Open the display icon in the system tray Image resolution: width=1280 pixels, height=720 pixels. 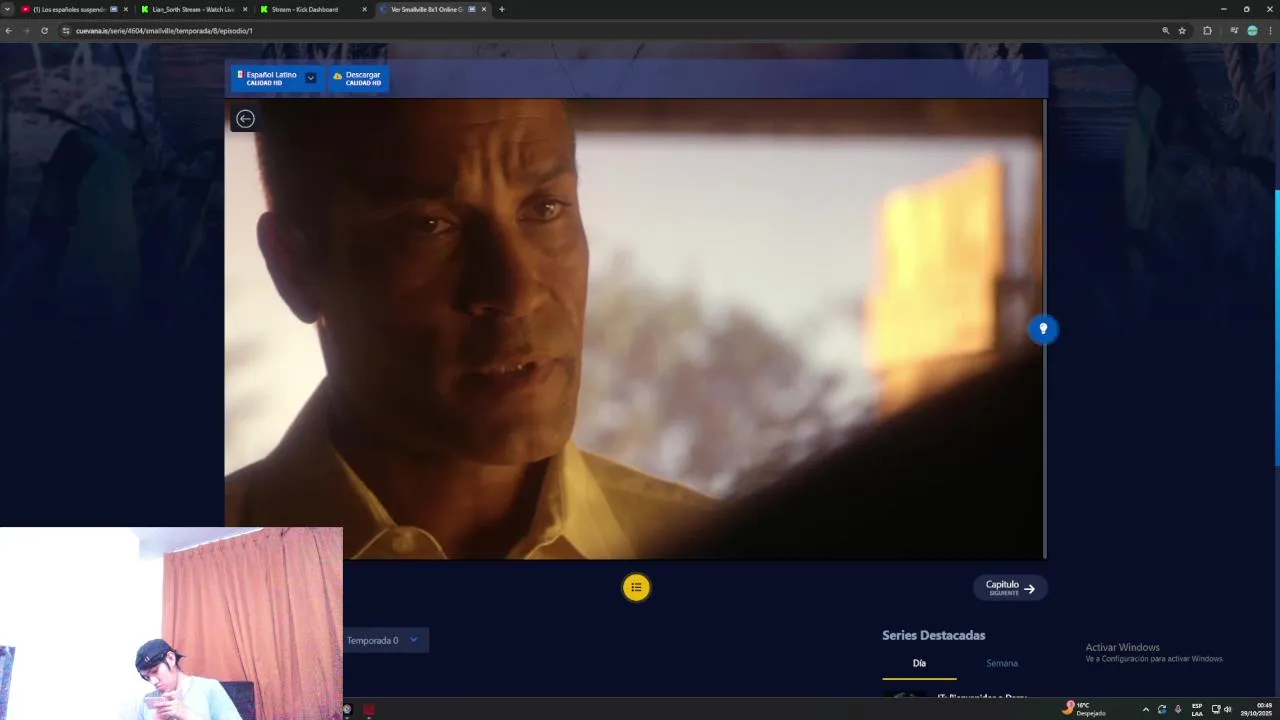(x=1216, y=709)
